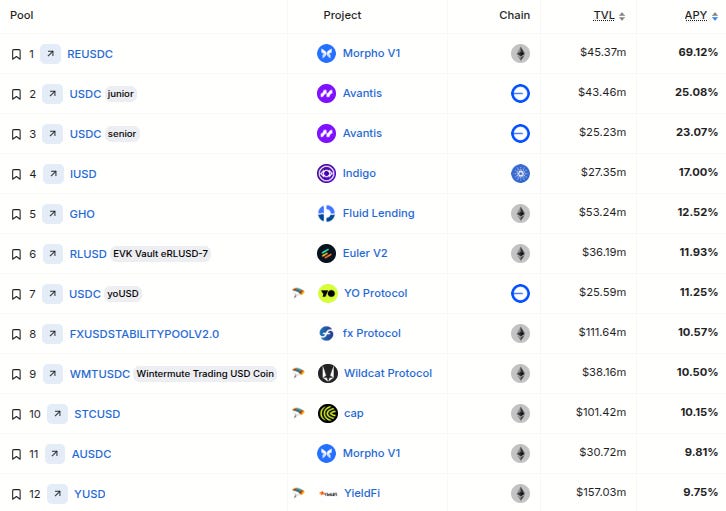Screen dimensions: 726x511
Task: Click the Base chain icon in USDC junior row
Action: (520, 93)
